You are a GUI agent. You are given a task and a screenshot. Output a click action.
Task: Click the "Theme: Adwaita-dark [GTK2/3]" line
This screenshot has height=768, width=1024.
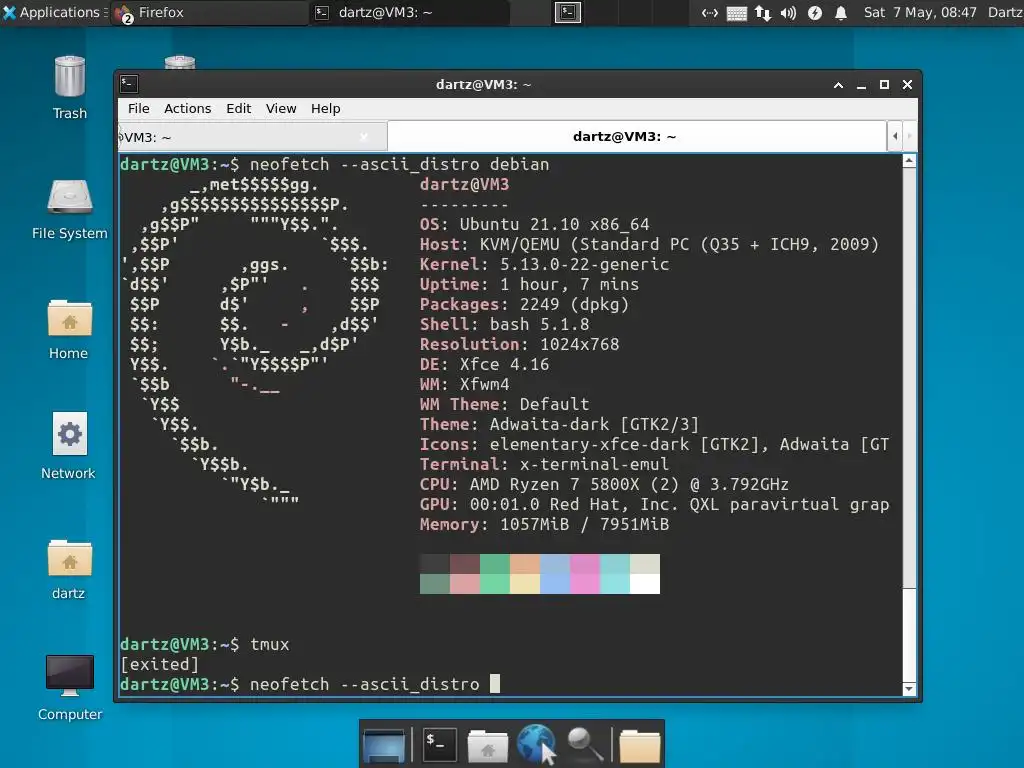point(559,424)
